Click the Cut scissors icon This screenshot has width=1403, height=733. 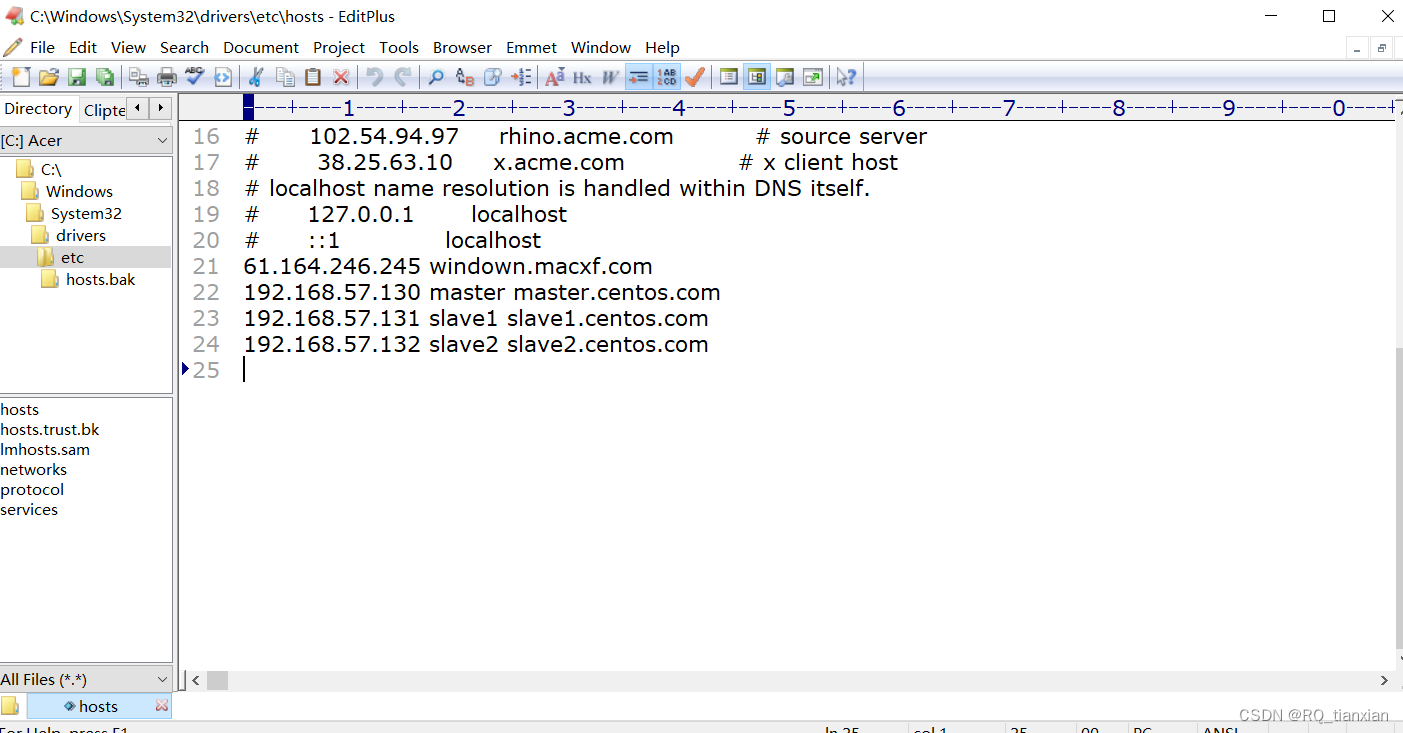[256, 77]
